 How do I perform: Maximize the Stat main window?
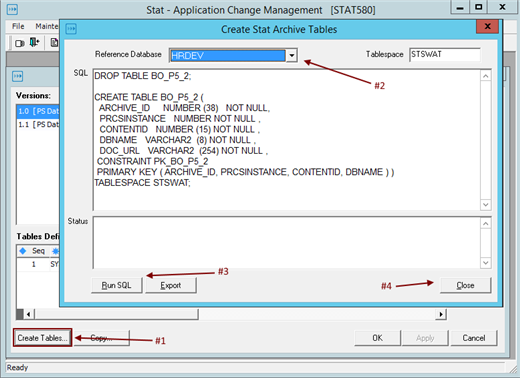click(x=479, y=7)
